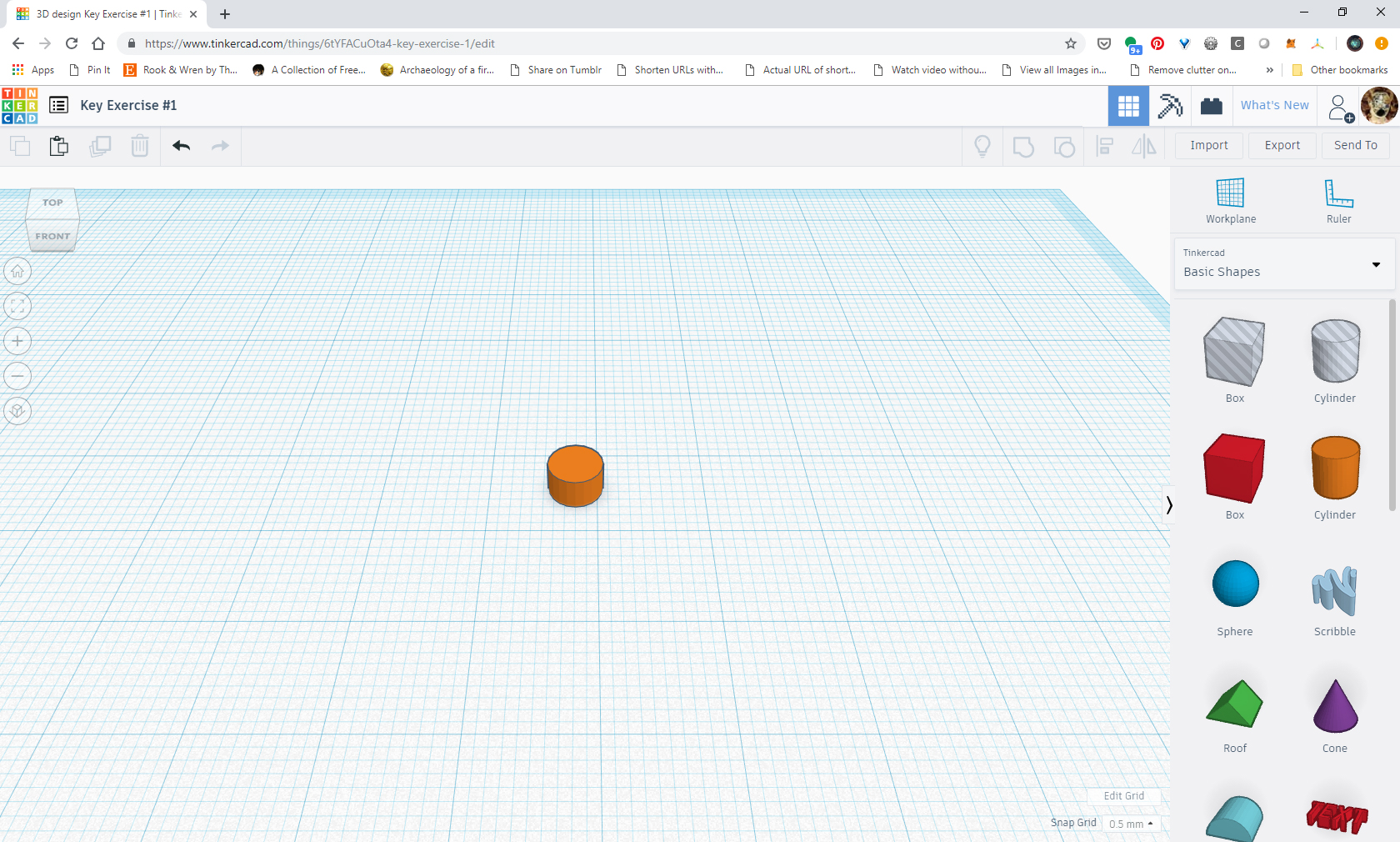Viewport: 1400px width, 842px height.
Task: Select the Ruler tool
Action: [x=1339, y=201]
